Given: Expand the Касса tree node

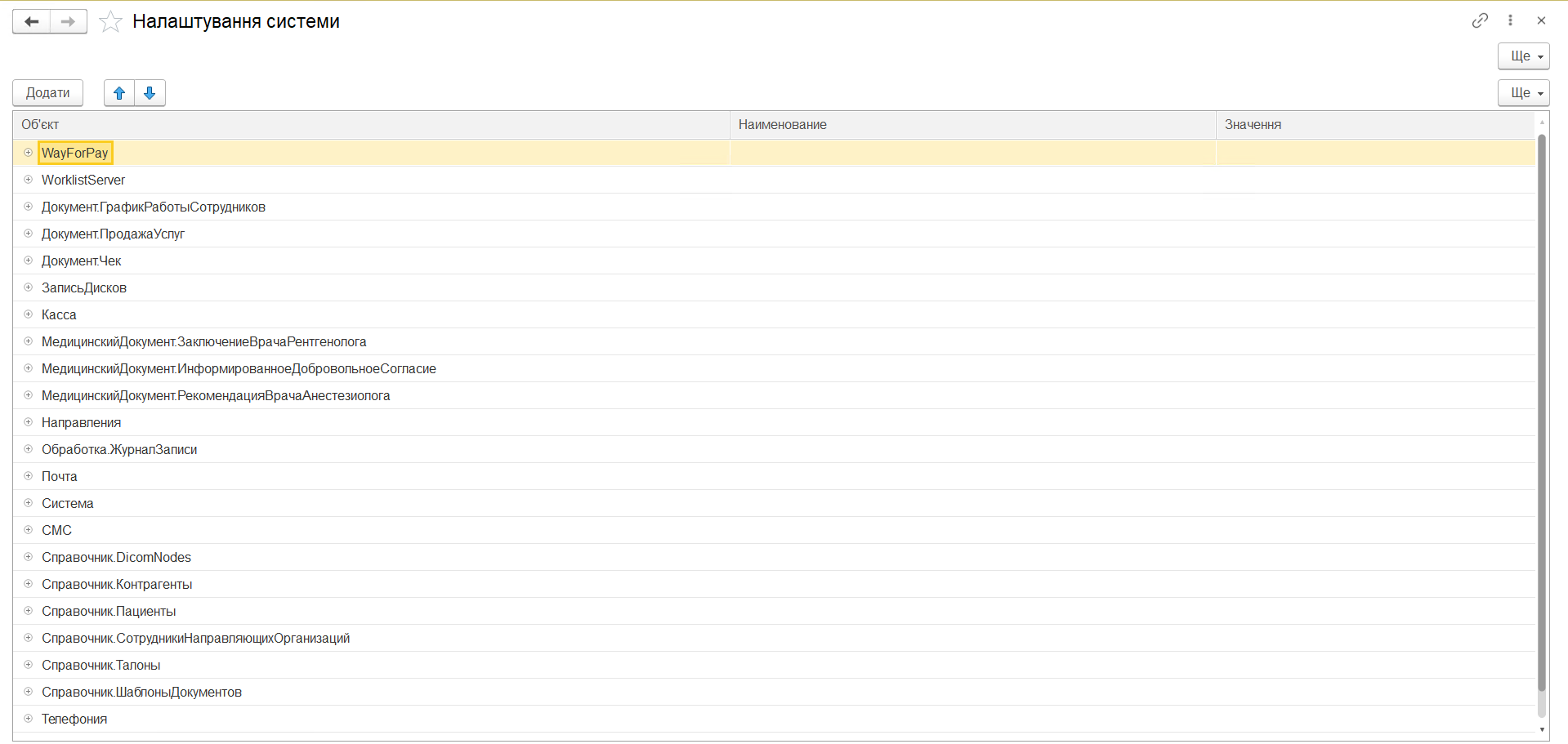Looking at the screenshot, I should pos(28,314).
